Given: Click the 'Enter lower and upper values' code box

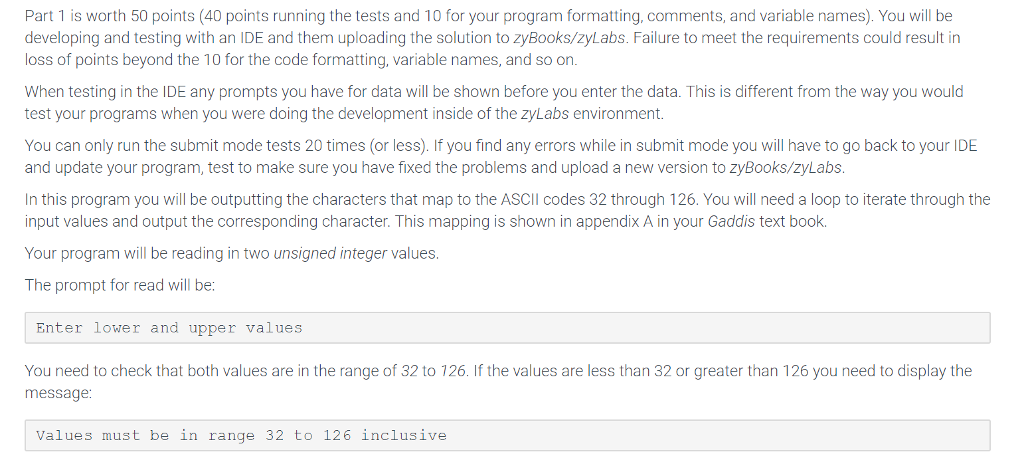Looking at the screenshot, I should [x=507, y=328].
